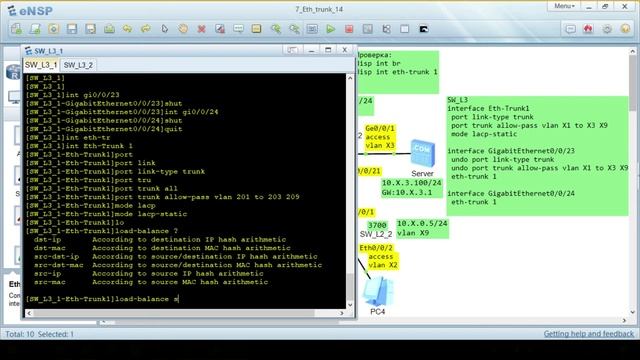640x360 pixels.
Task: Fit the topology to the screen
Action: coord(312,29)
